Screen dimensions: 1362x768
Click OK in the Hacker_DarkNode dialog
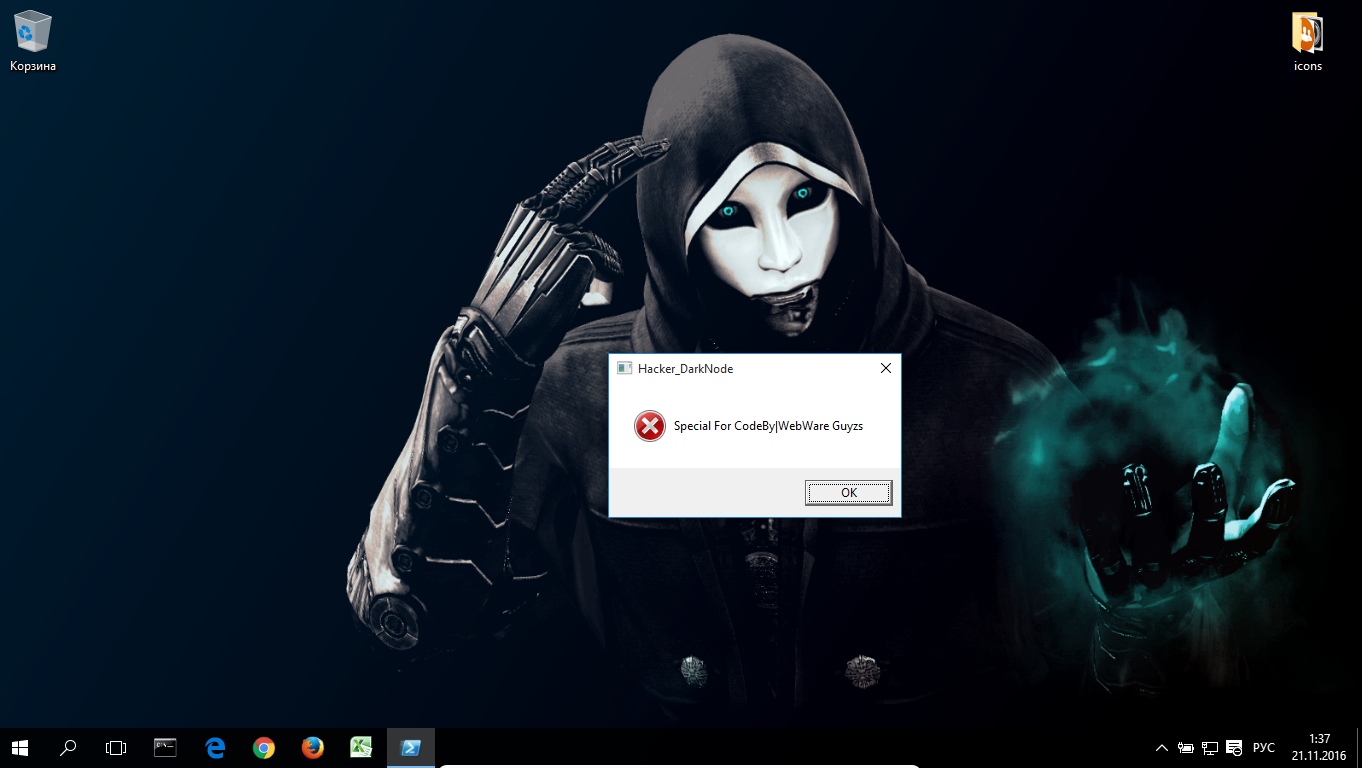[848, 492]
